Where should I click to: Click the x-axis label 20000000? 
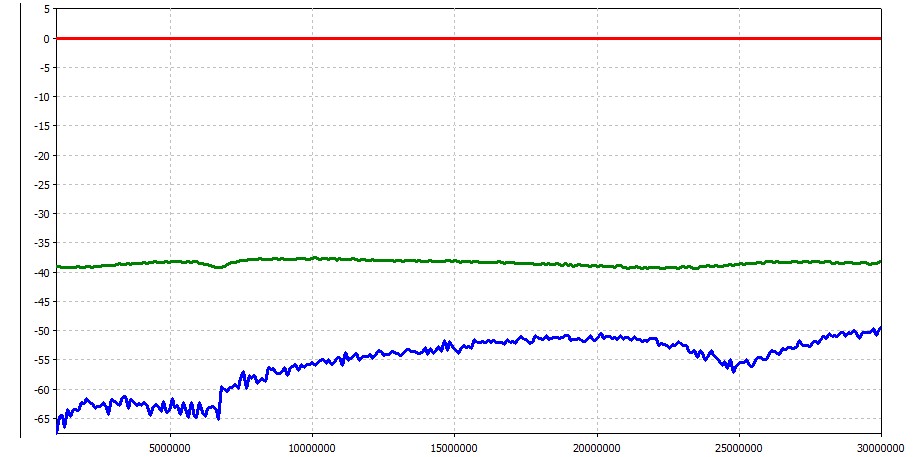click(x=597, y=445)
